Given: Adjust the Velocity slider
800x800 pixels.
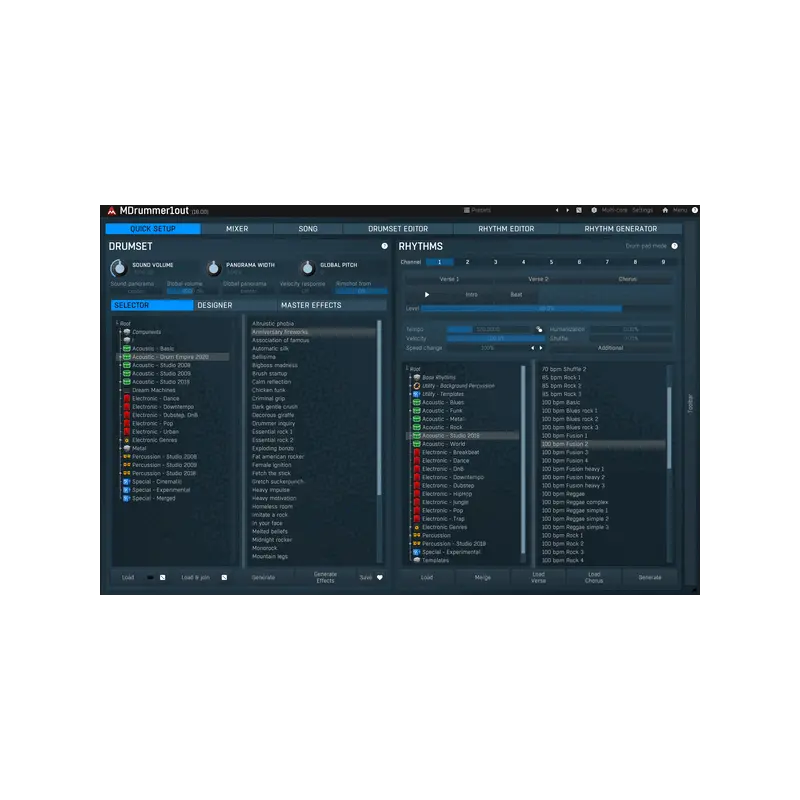Looking at the screenshot, I should [x=495, y=339].
